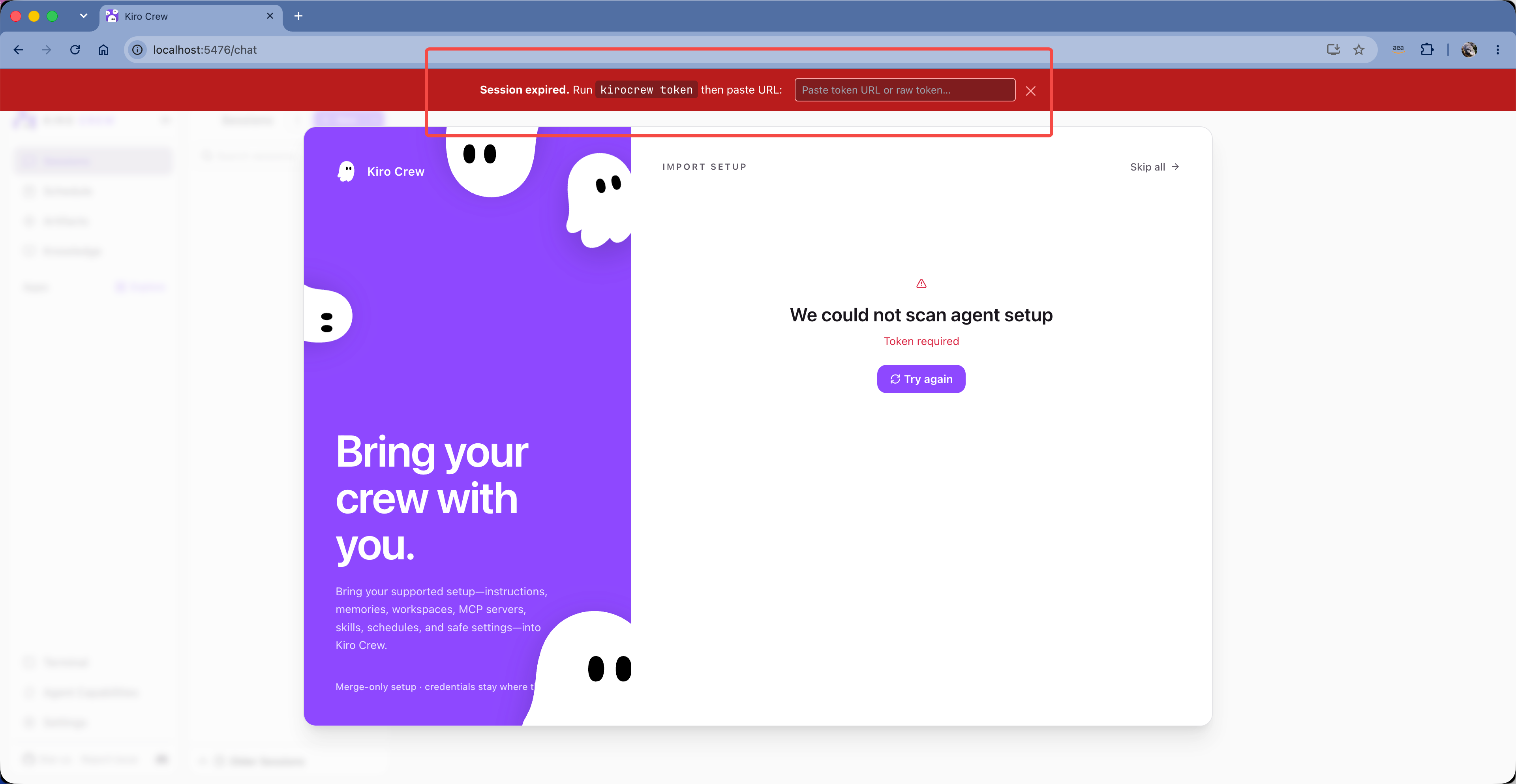
Task: Open the browser home page
Action: pos(103,50)
